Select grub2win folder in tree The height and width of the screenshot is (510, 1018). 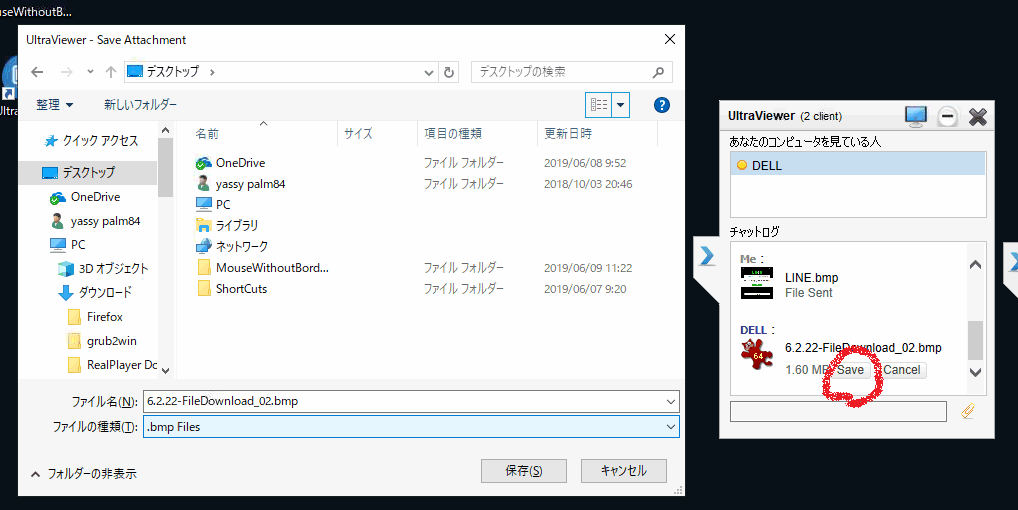(103, 341)
